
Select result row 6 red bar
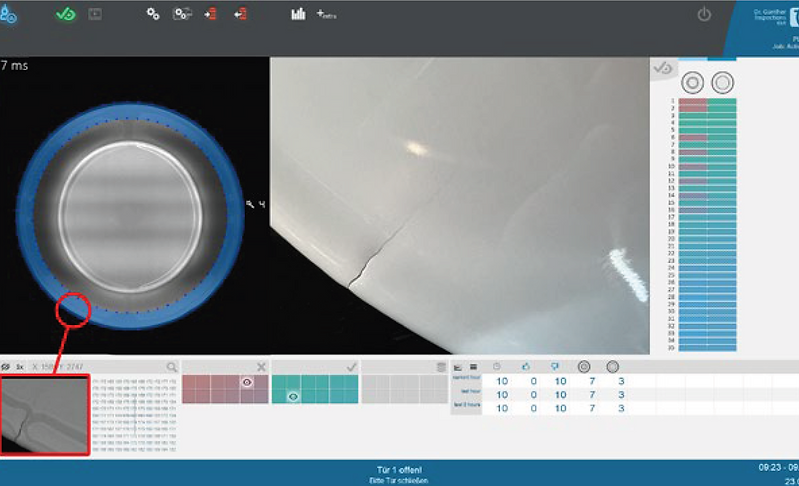click(x=693, y=138)
